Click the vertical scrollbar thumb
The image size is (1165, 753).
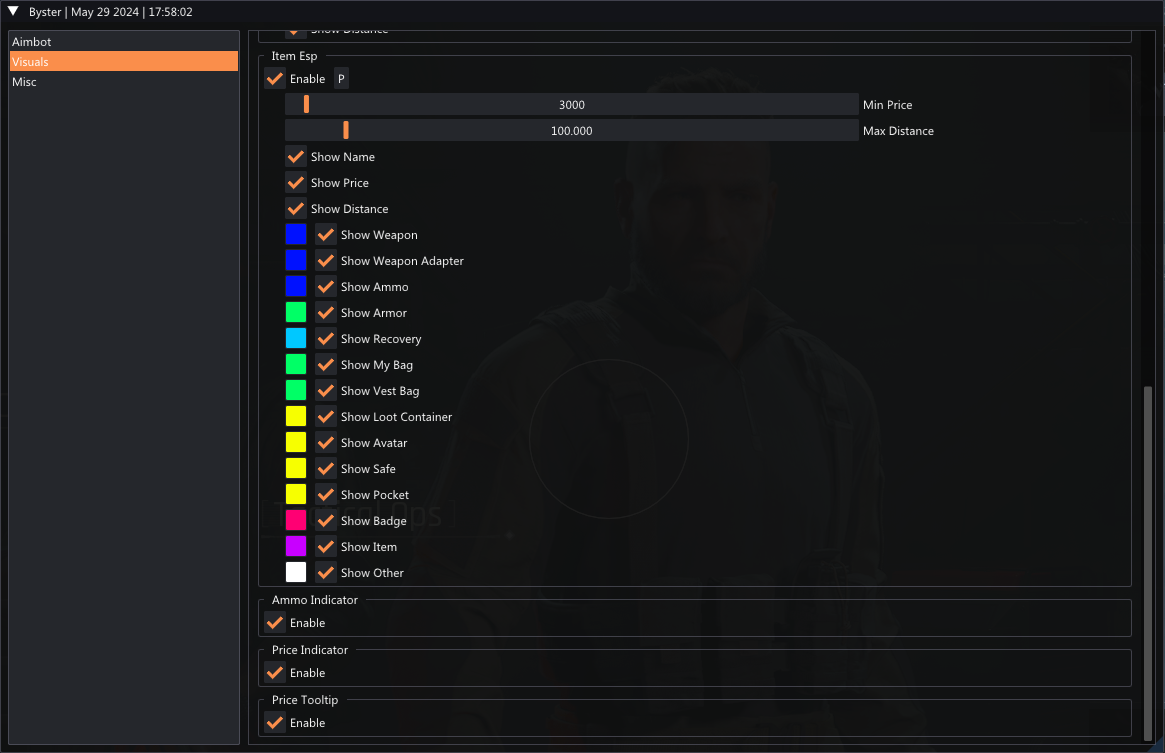1148,563
